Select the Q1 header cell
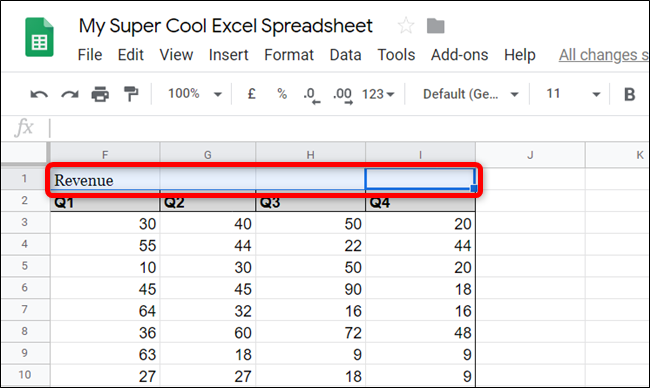Viewport: 650px width, 388px height. 105,202
